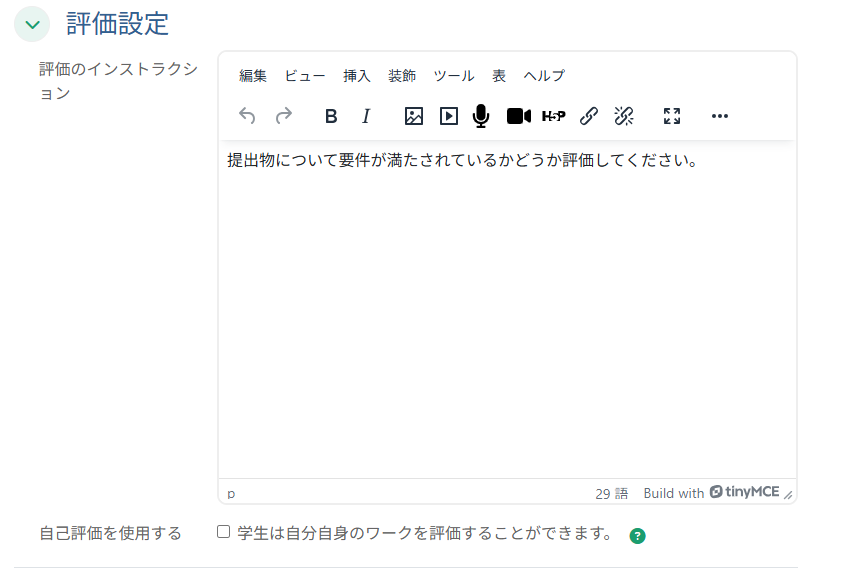The image size is (866, 570).
Task: Open the 挿入 menu
Action: (357, 76)
